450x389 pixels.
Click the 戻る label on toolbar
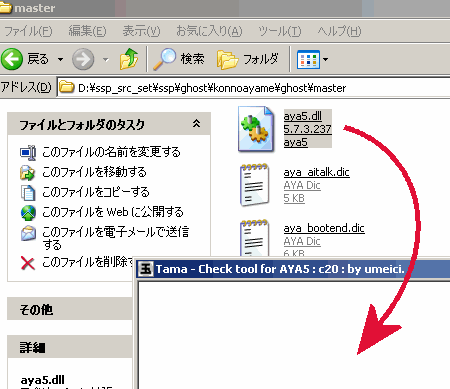pos(38,59)
